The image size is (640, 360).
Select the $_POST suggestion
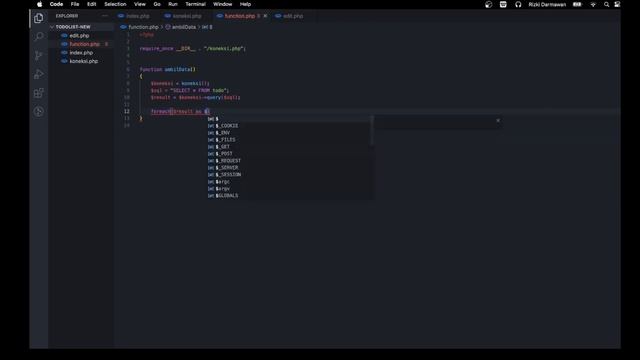tap(289, 153)
